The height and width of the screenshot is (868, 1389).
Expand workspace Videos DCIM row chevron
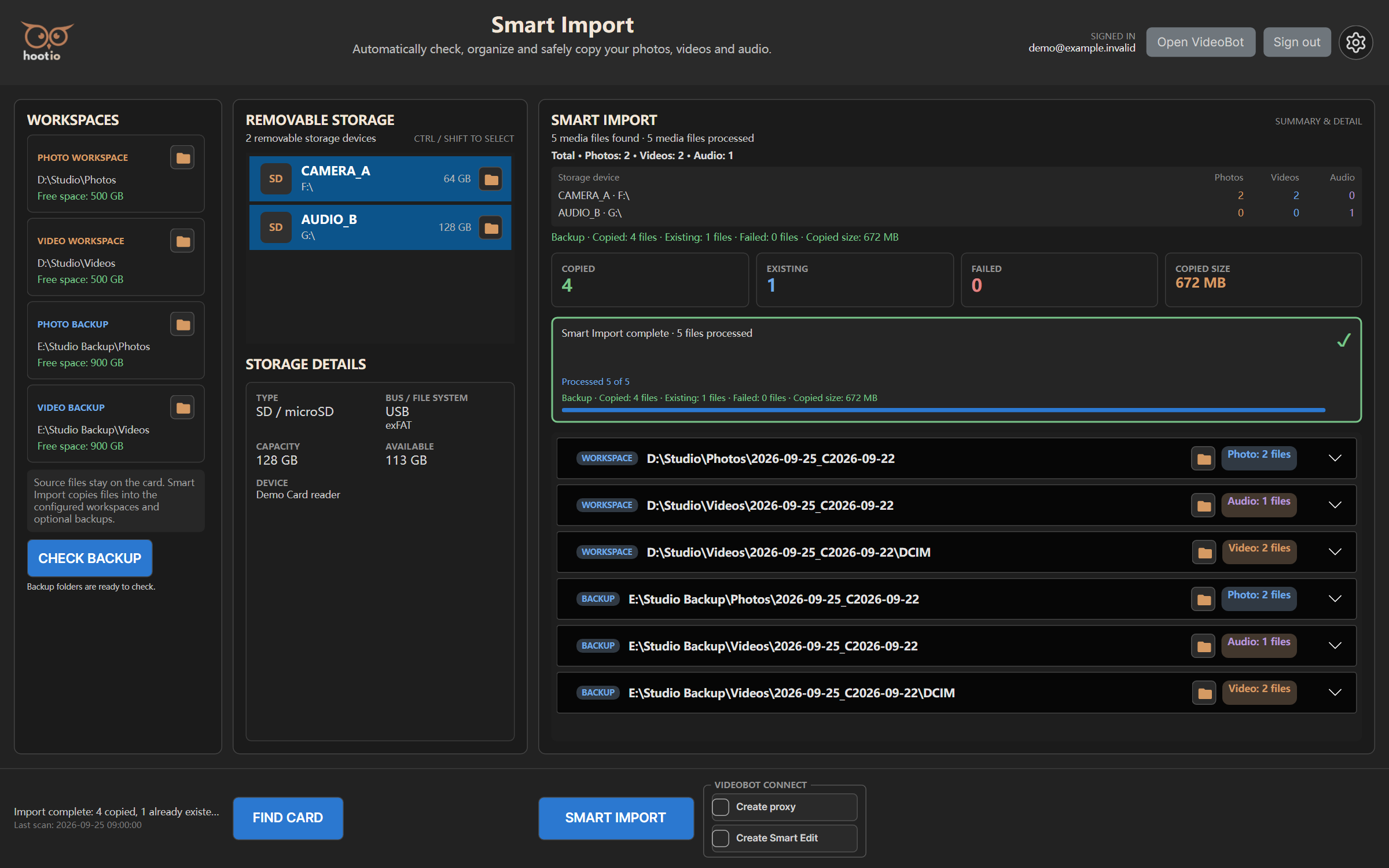1335,552
